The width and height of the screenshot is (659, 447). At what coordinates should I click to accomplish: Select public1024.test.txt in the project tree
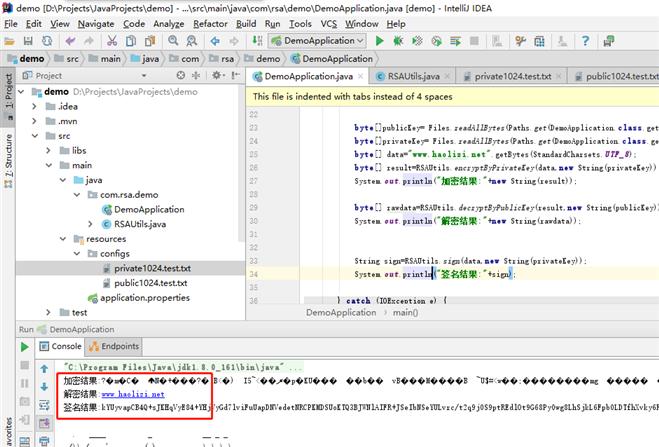tap(150, 283)
